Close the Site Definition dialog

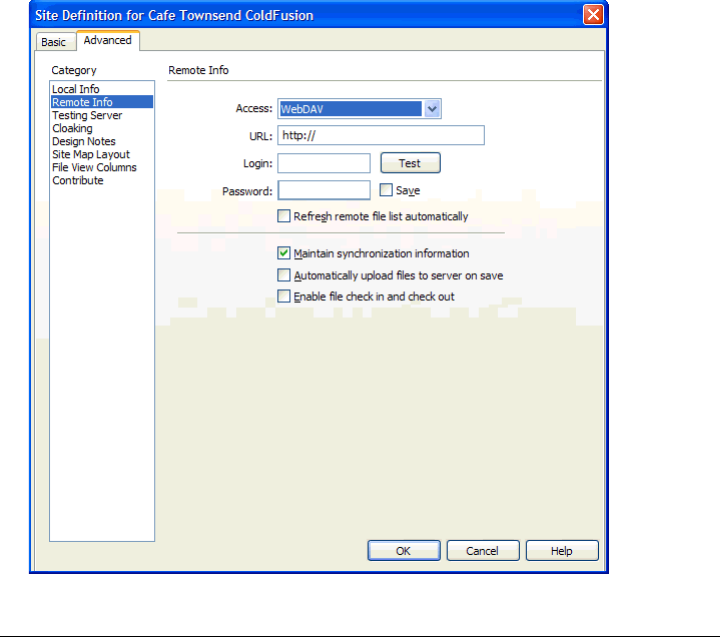coord(593,15)
